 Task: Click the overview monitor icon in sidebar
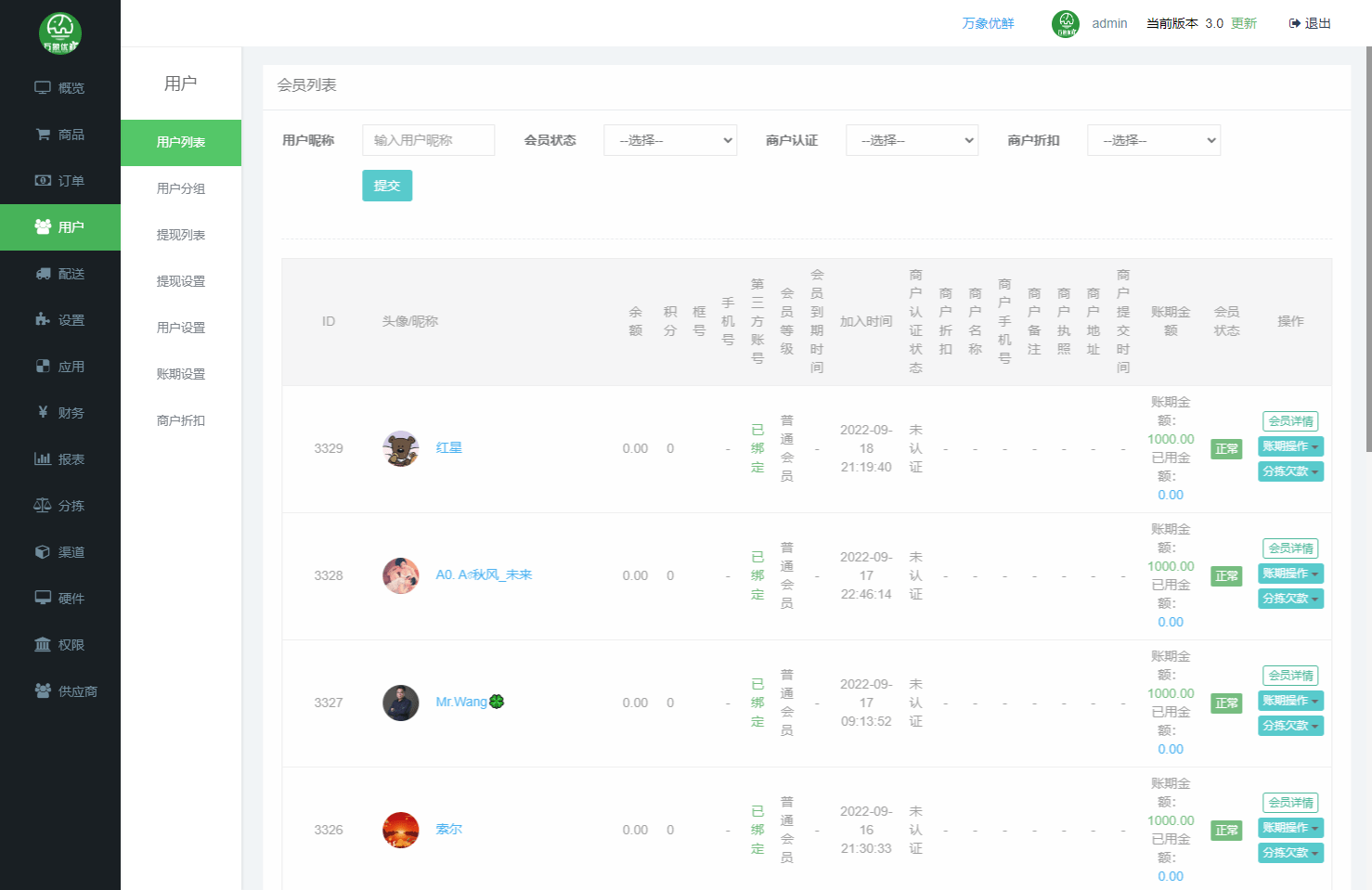pos(43,88)
